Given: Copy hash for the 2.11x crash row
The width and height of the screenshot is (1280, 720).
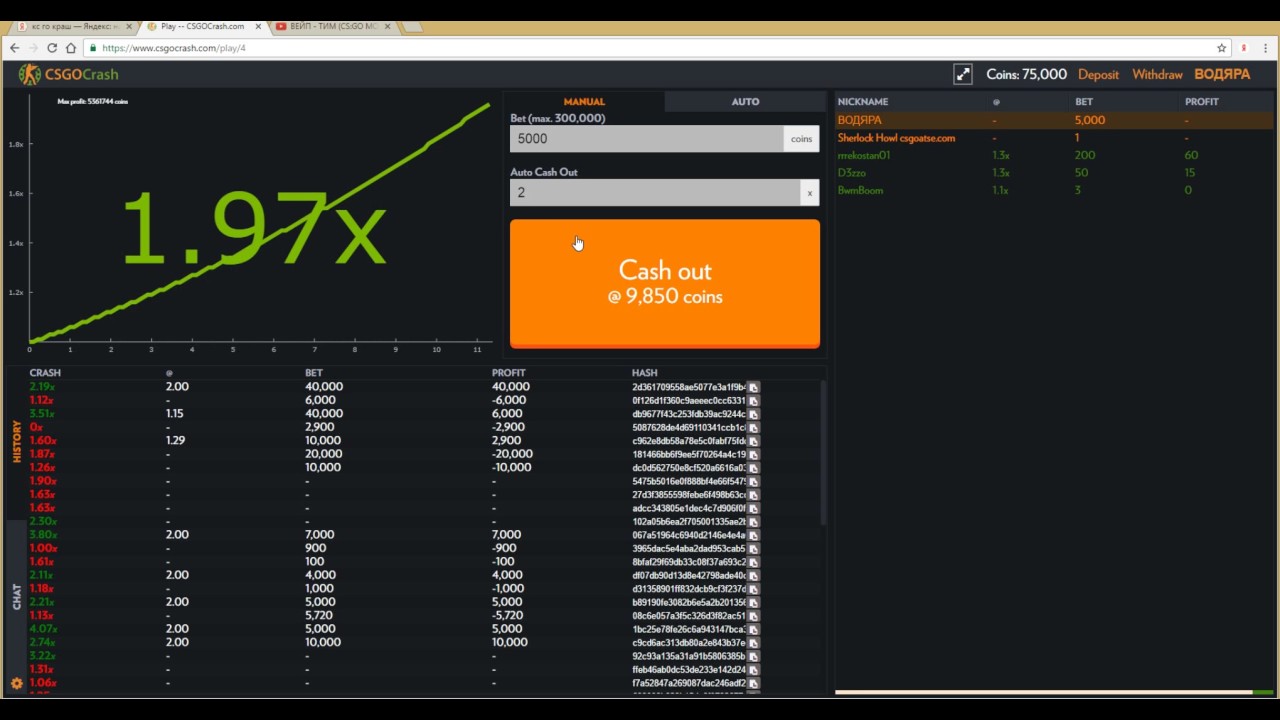Looking at the screenshot, I should (x=754, y=575).
